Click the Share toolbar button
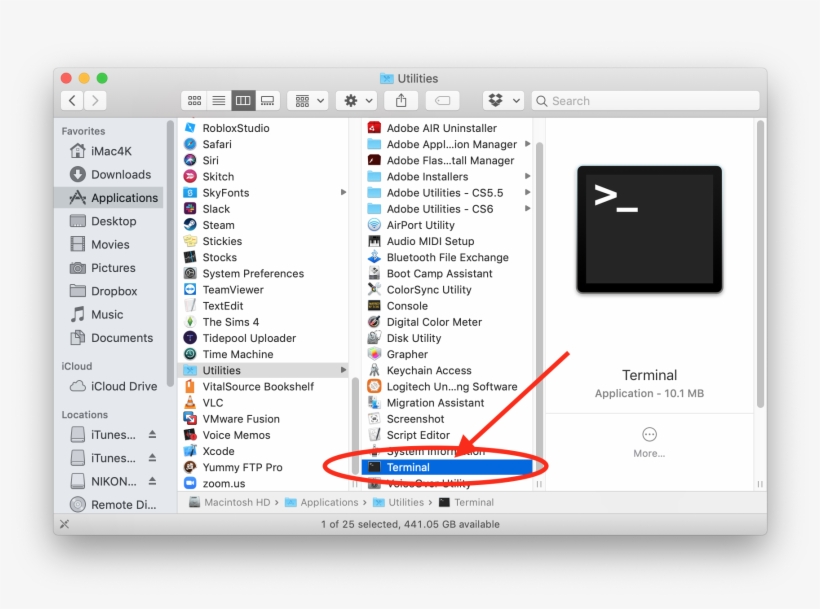The height and width of the screenshot is (609, 820). (x=401, y=100)
